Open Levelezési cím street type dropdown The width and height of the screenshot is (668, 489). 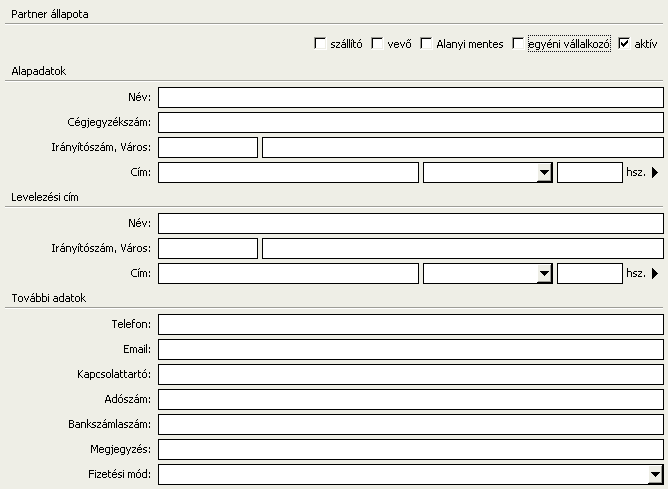(x=544, y=273)
